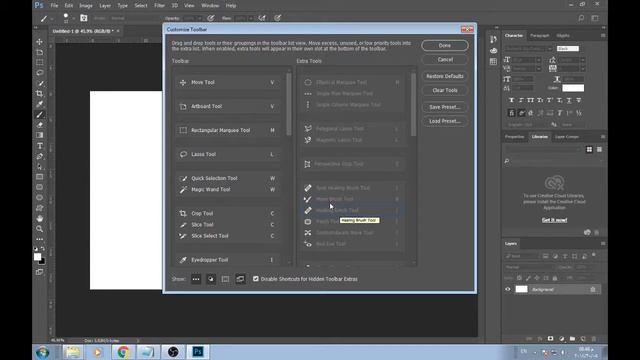Open the font family dropdown in Character panel
The height and width of the screenshot is (360, 640).
(549, 49)
